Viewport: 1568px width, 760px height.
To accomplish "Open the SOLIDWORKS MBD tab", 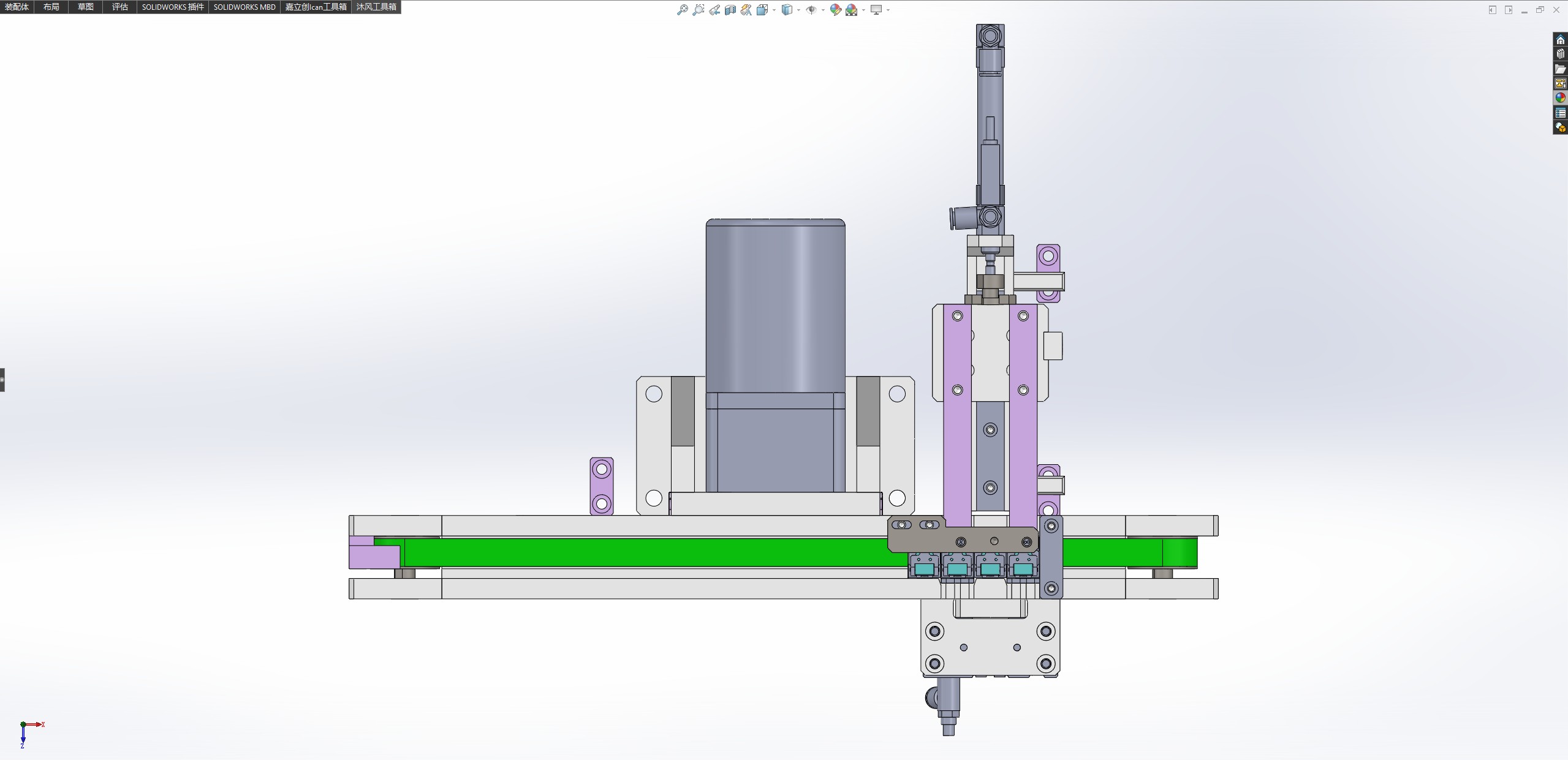I will 244,7.
